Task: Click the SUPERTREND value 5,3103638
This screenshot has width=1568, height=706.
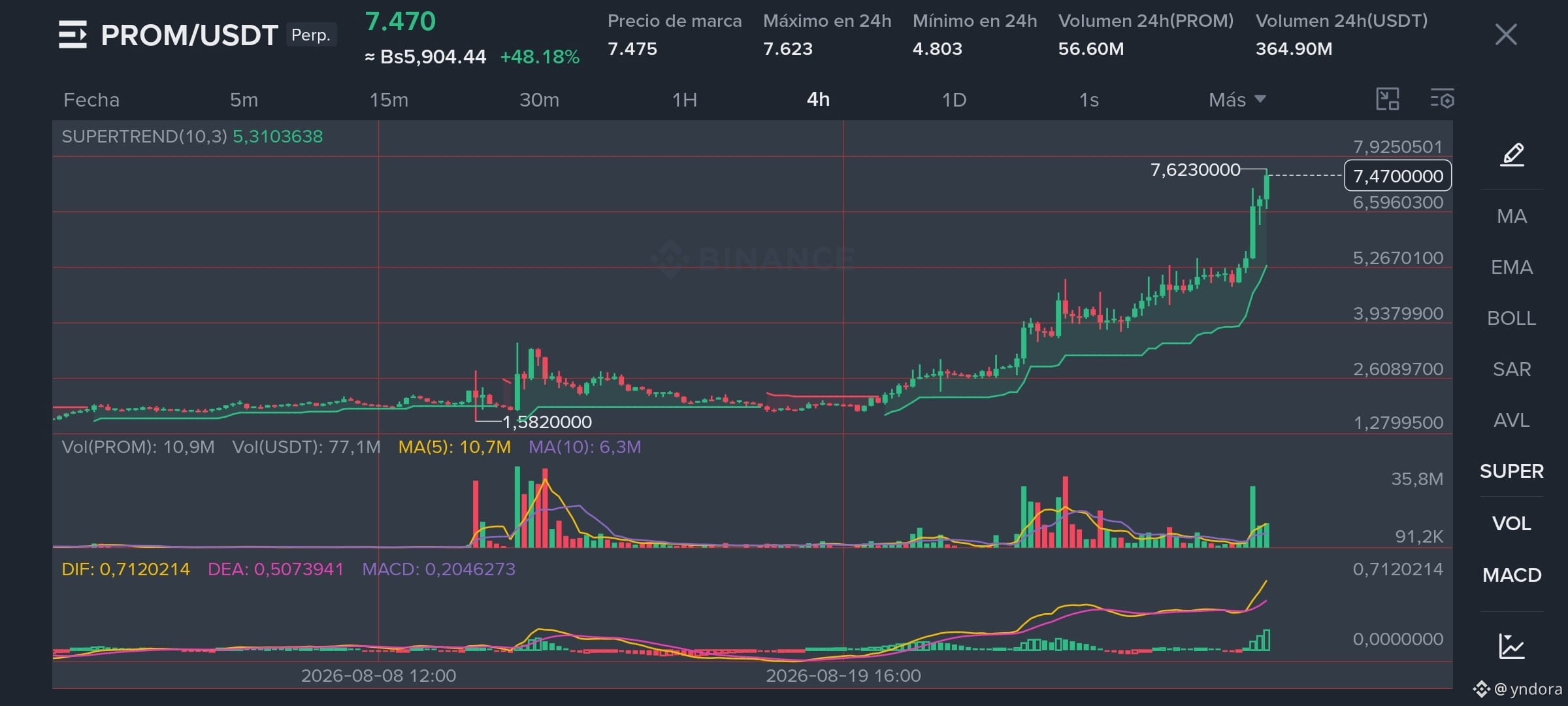Action: click(x=278, y=137)
